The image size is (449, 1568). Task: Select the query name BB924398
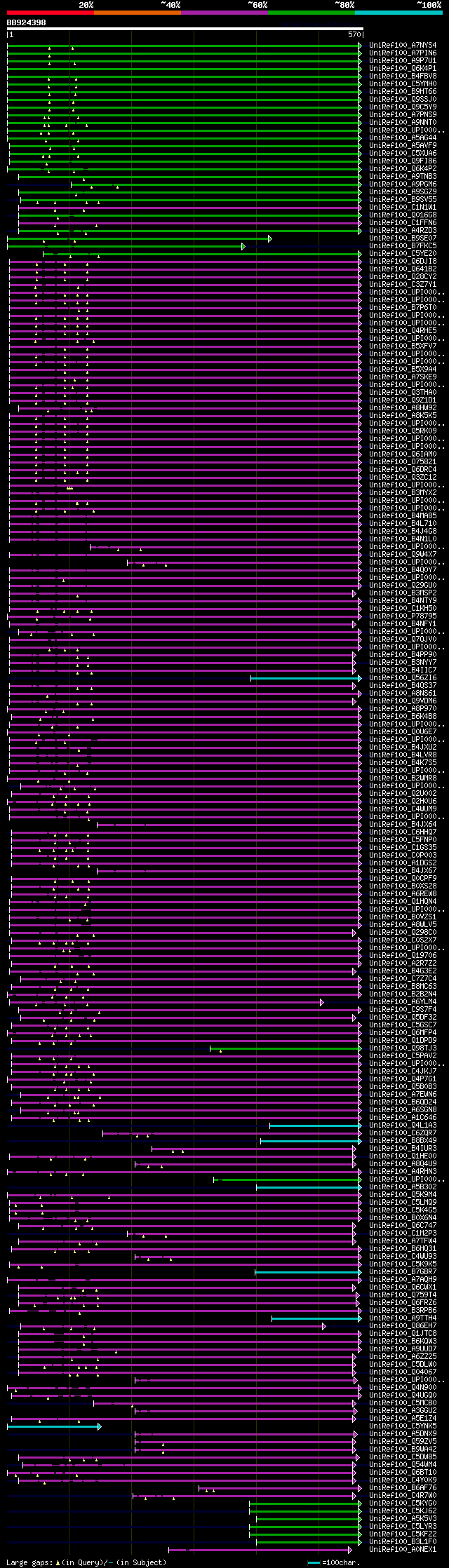(27, 22)
